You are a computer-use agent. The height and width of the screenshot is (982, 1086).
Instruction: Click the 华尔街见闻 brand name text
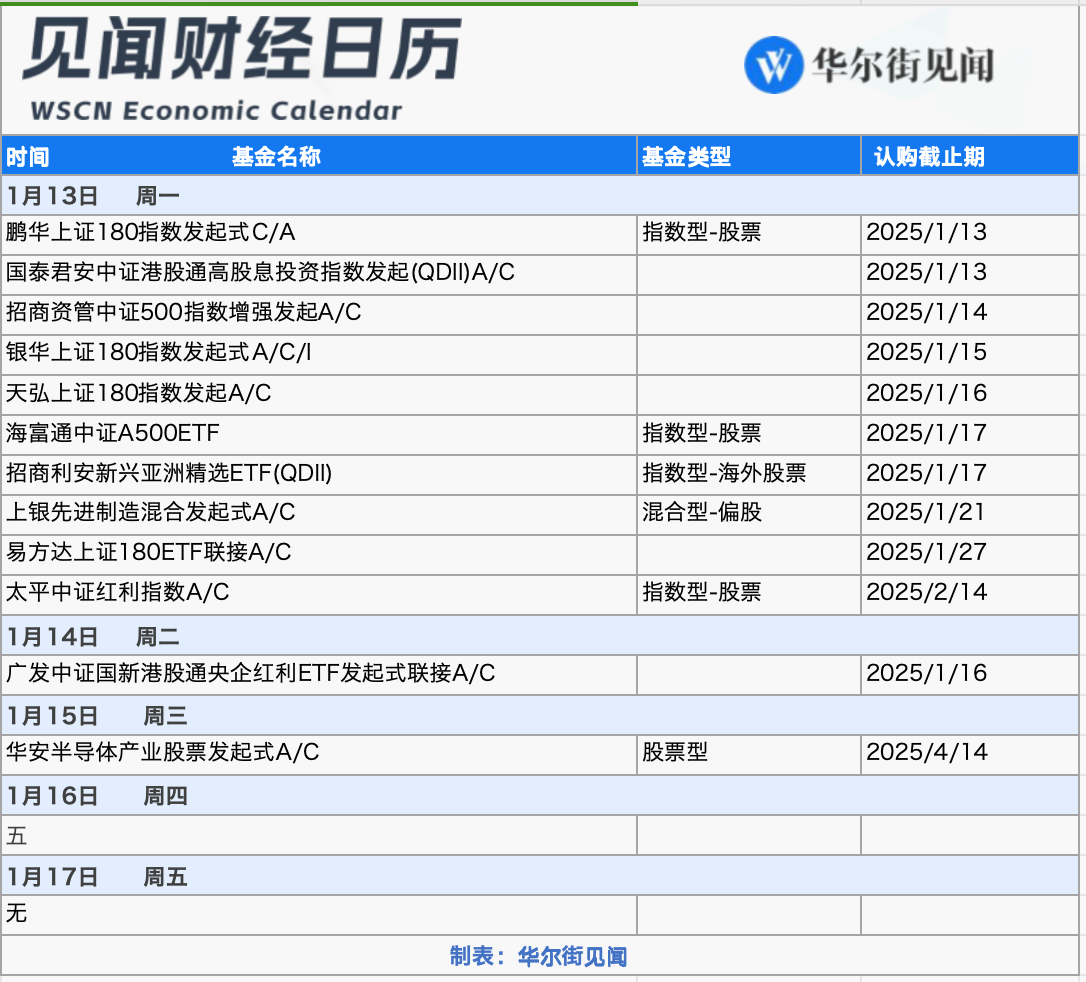pyautogui.click(x=903, y=66)
